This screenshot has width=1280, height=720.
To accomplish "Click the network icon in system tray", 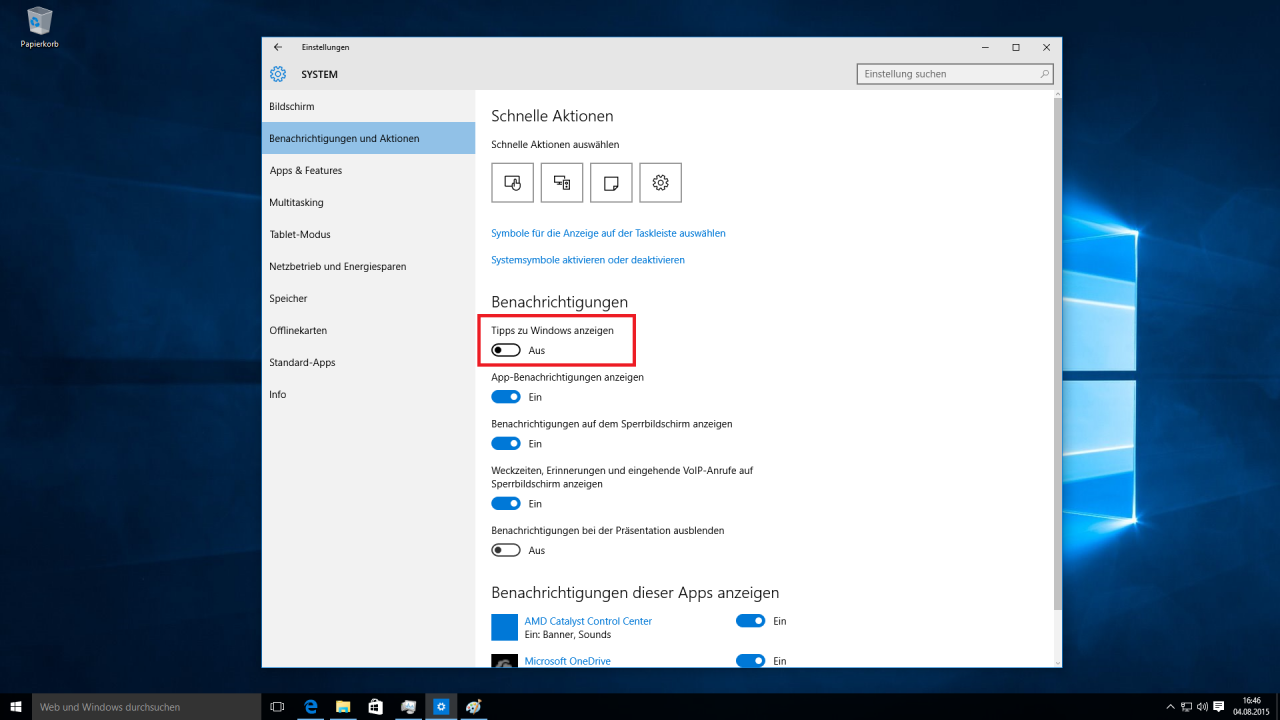I will [x=1185, y=707].
